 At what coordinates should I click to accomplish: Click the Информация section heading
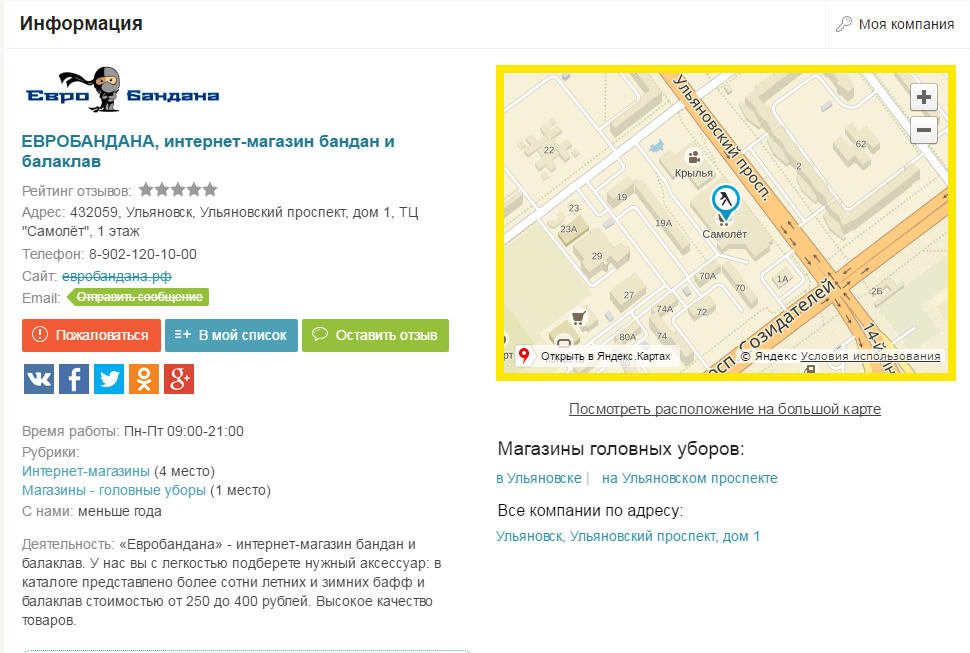[81, 23]
